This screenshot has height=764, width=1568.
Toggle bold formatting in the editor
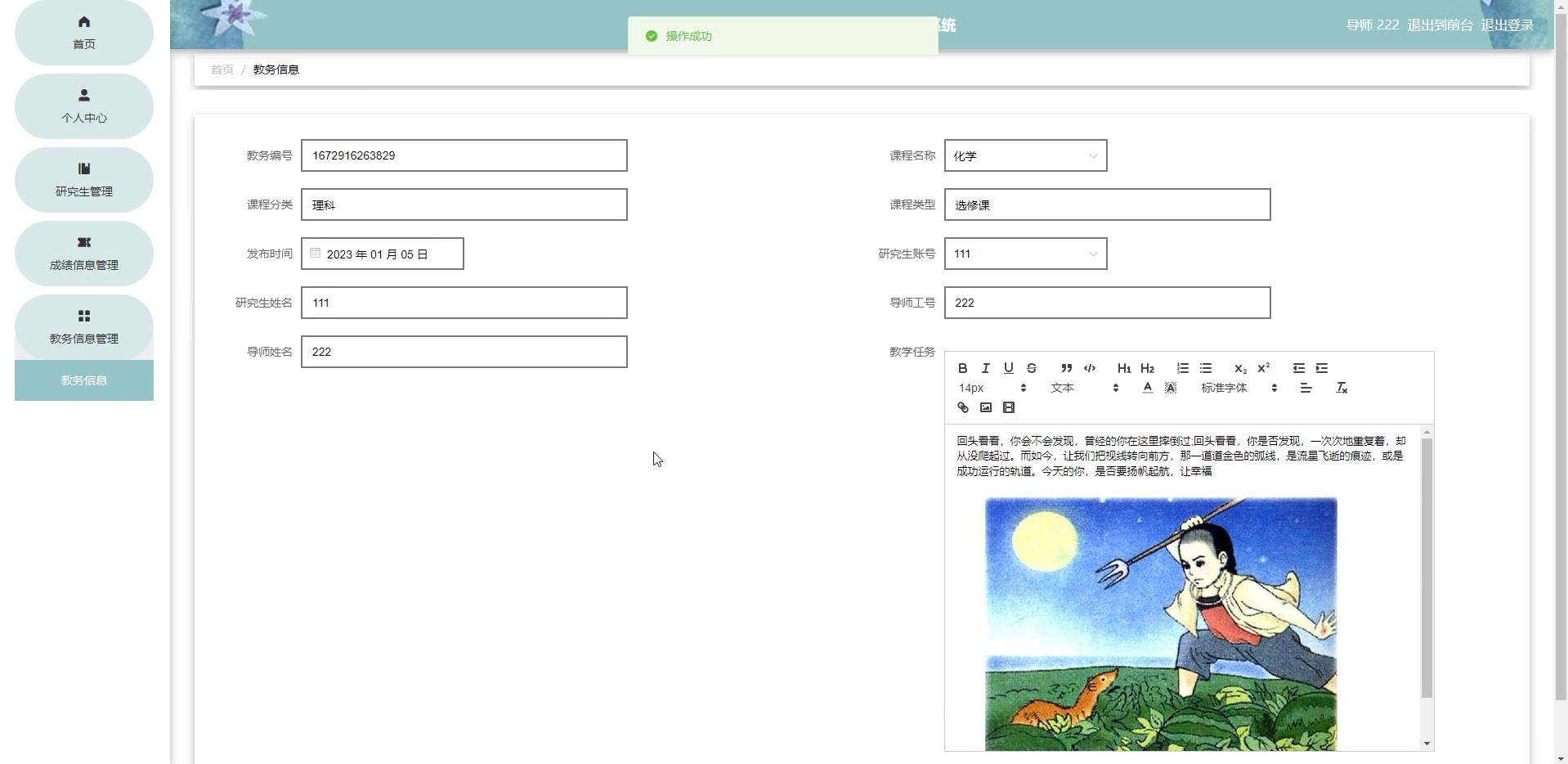(963, 368)
